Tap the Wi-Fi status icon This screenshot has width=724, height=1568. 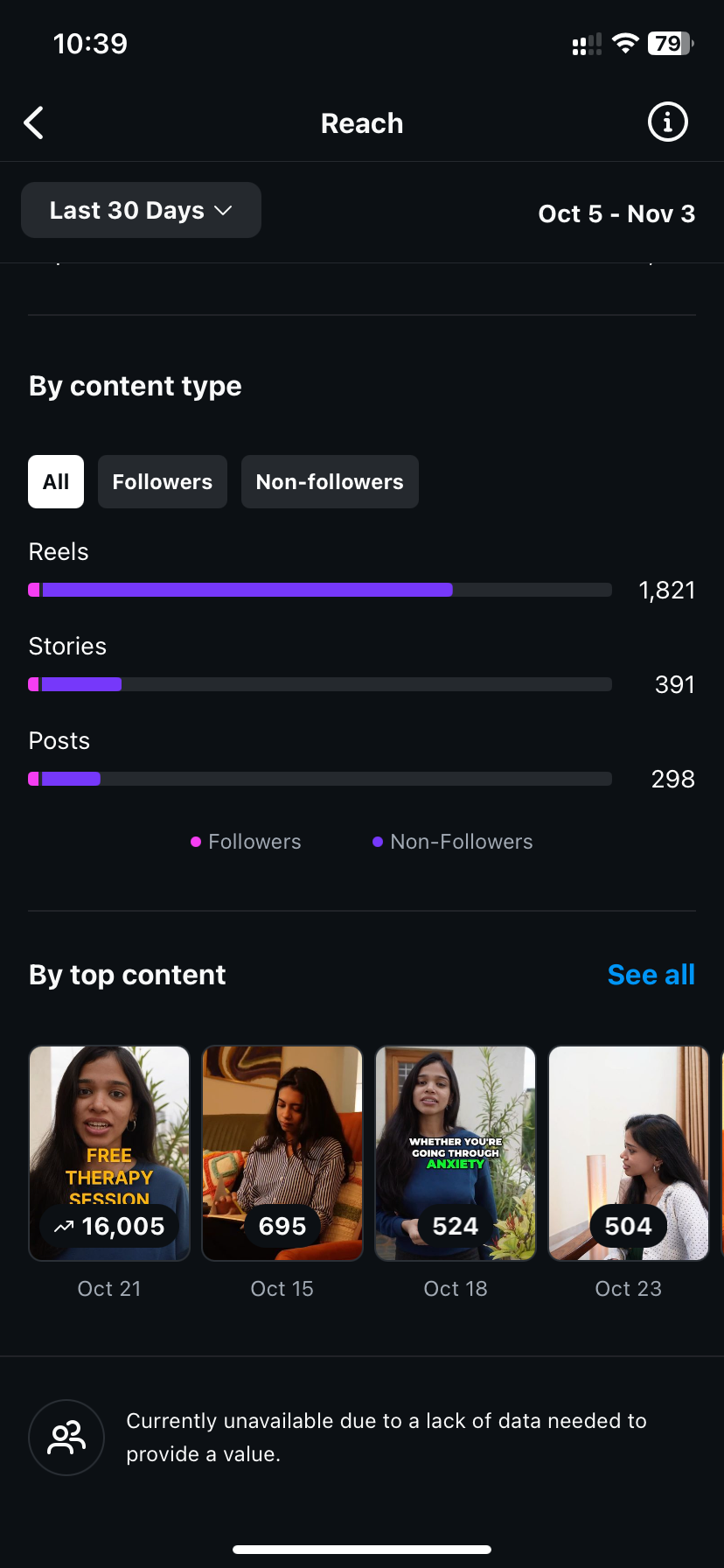[x=625, y=44]
